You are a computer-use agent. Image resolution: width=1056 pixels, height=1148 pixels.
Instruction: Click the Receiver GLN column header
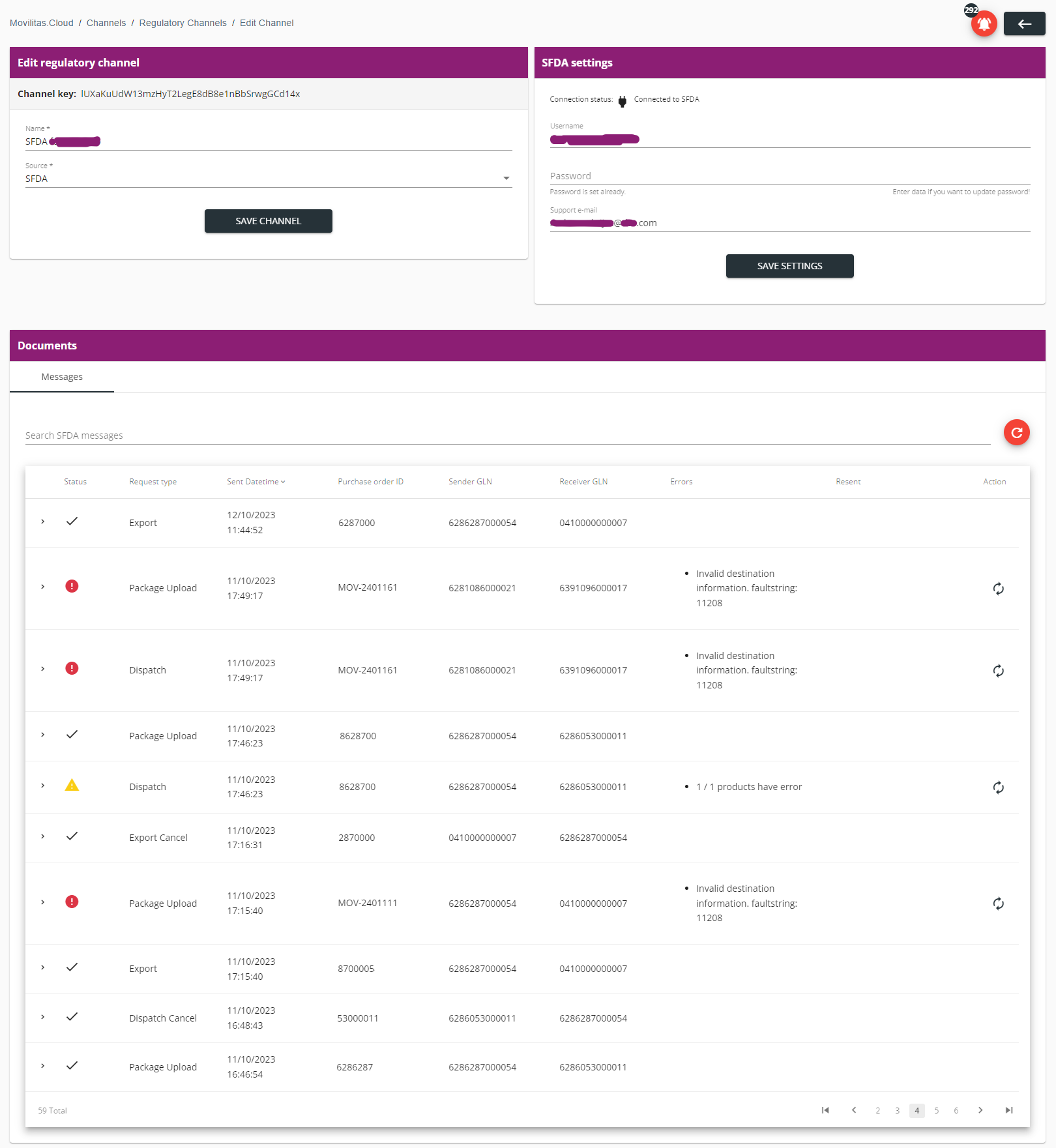pyautogui.click(x=583, y=482)
